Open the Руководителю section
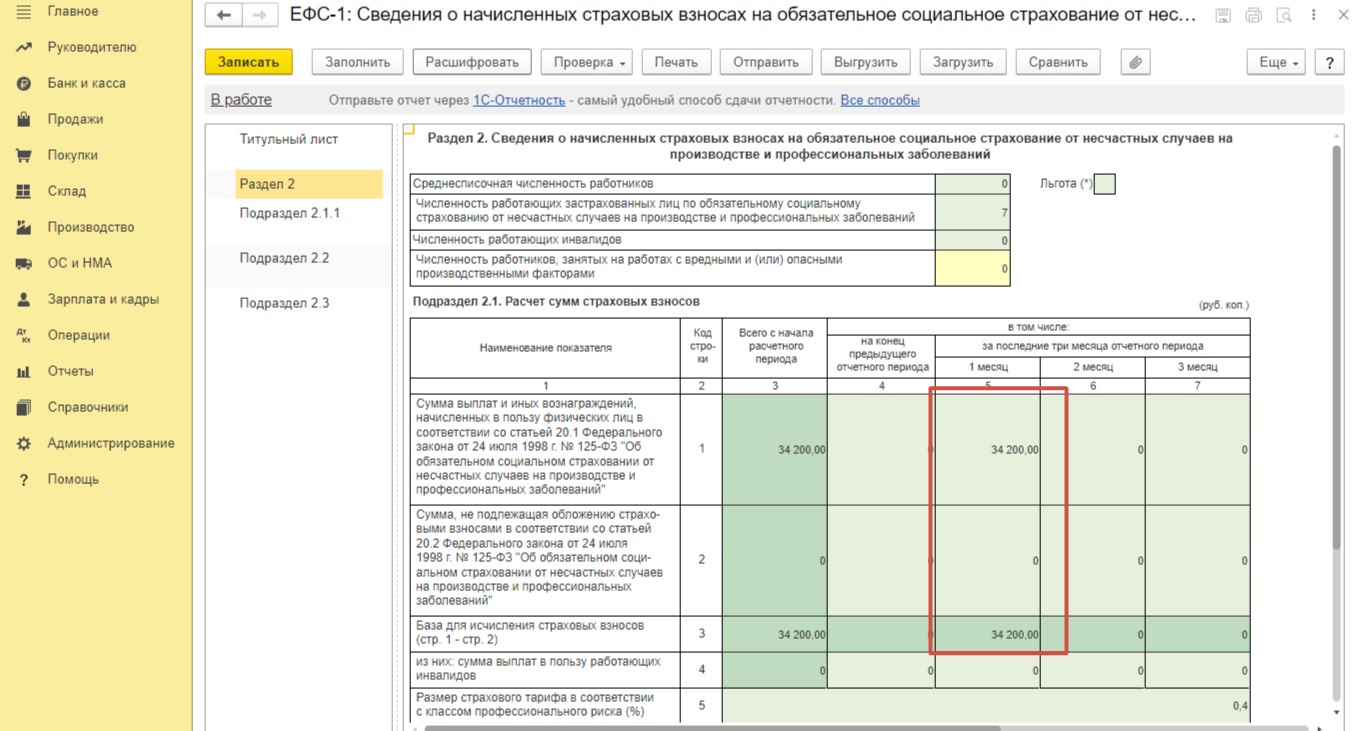This screenshot has width=1361, height=731. [x=91, y=47]
